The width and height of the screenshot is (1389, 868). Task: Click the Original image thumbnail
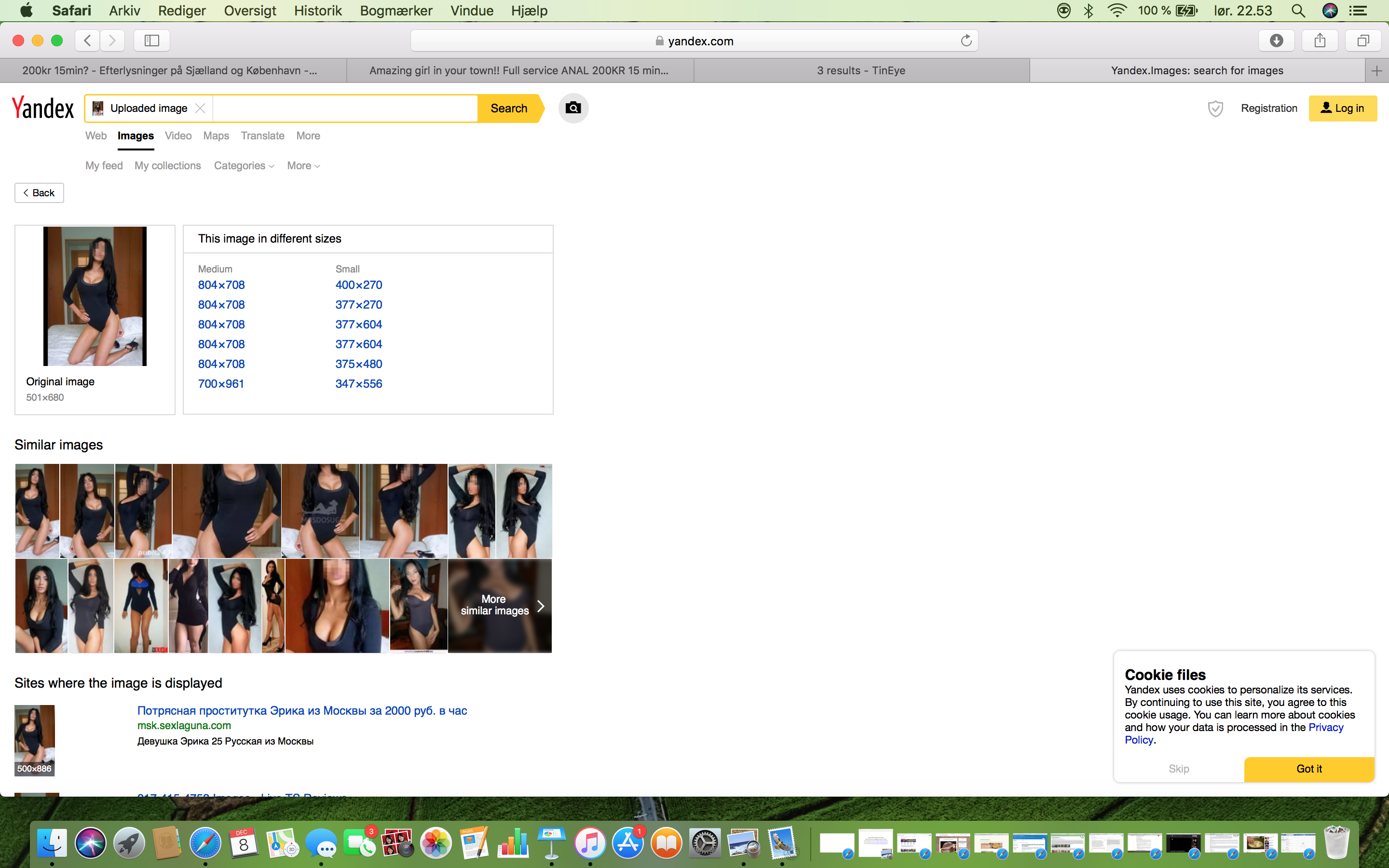tap(95, 296)
